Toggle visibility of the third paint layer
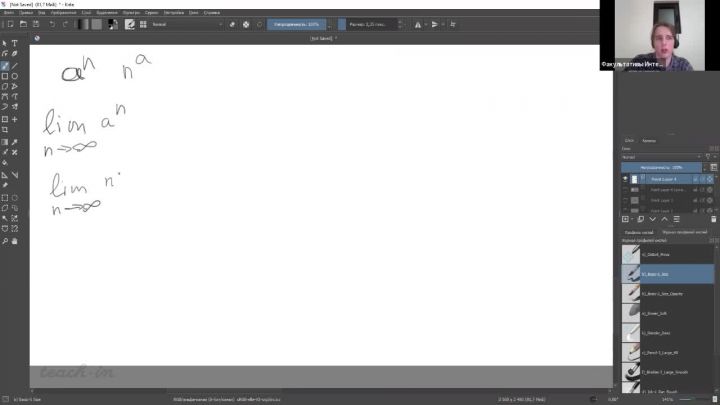The image size is (720, 405). point(625,200)
